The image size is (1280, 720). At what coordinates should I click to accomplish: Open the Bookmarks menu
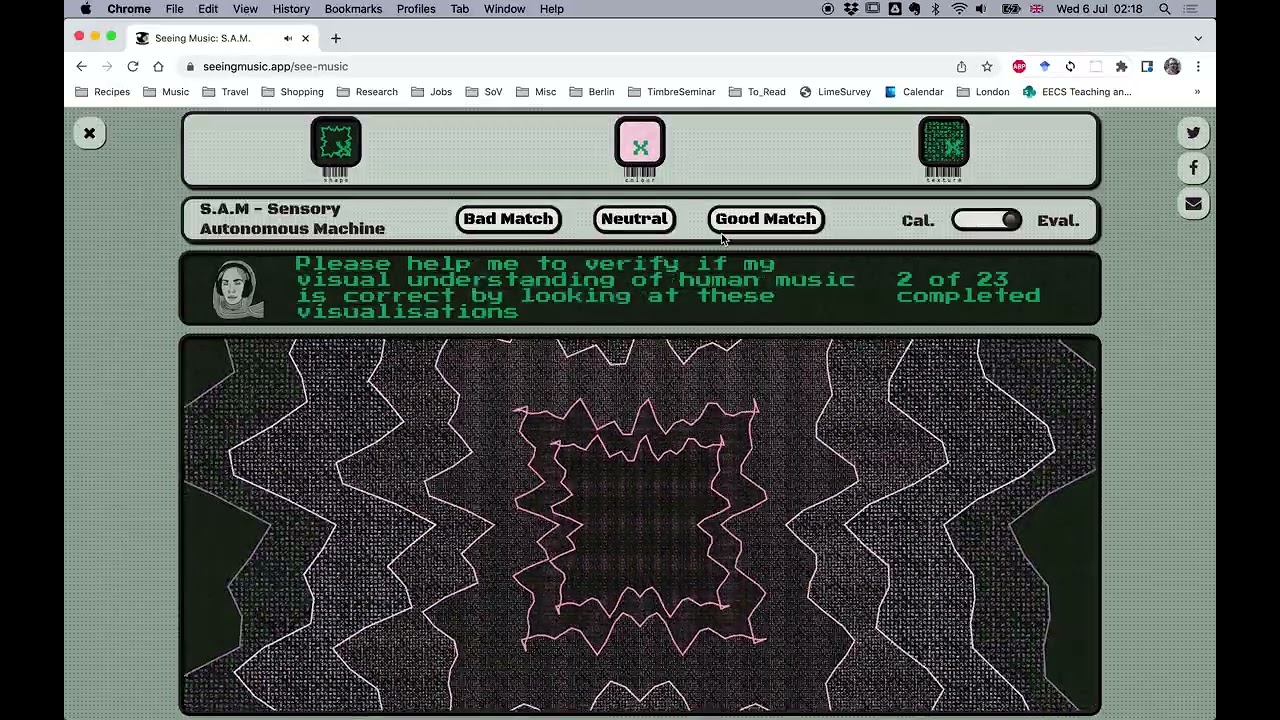click(x=353, y=9)
